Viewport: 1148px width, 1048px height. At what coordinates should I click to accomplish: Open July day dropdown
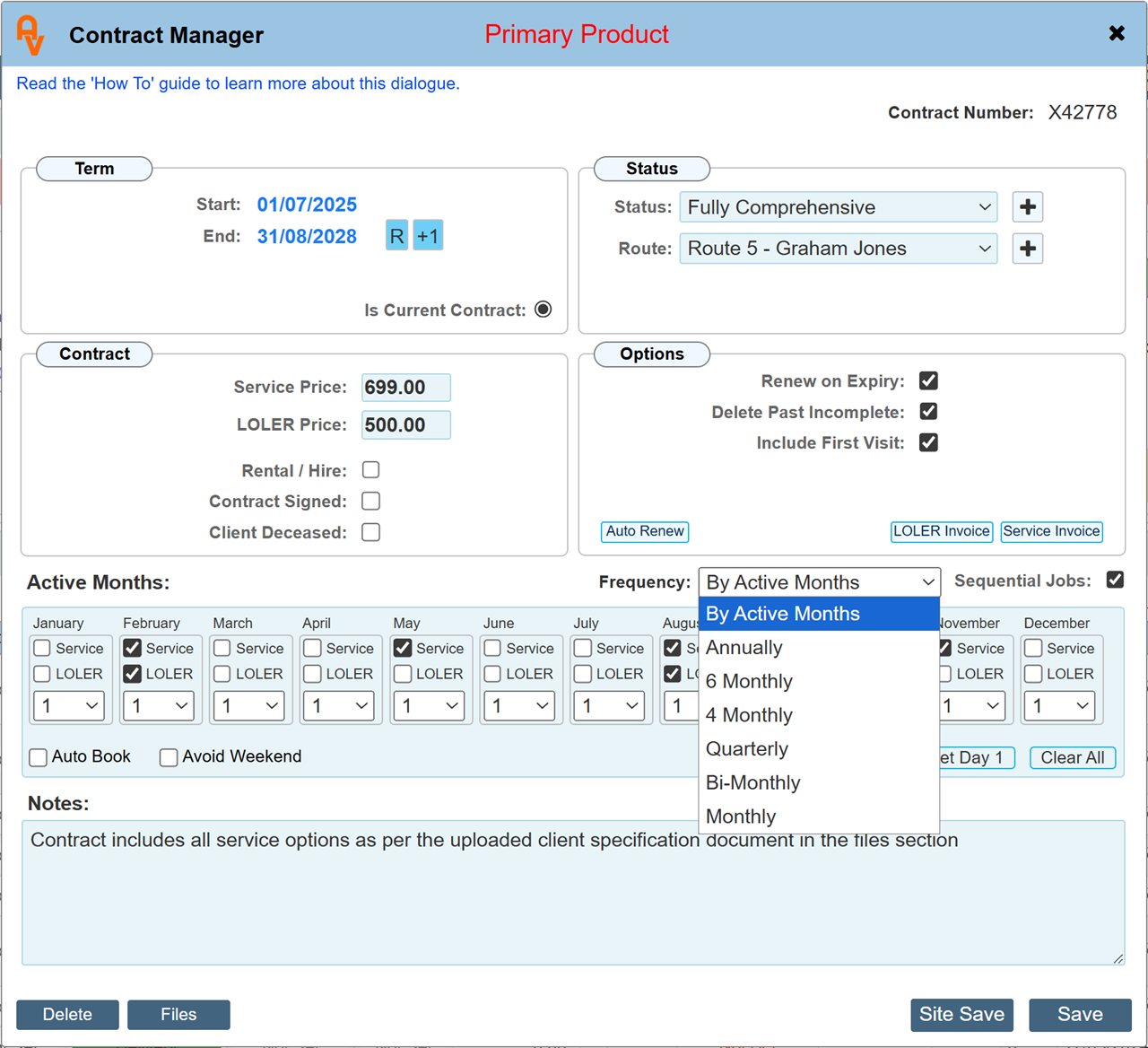coord(610,706)
